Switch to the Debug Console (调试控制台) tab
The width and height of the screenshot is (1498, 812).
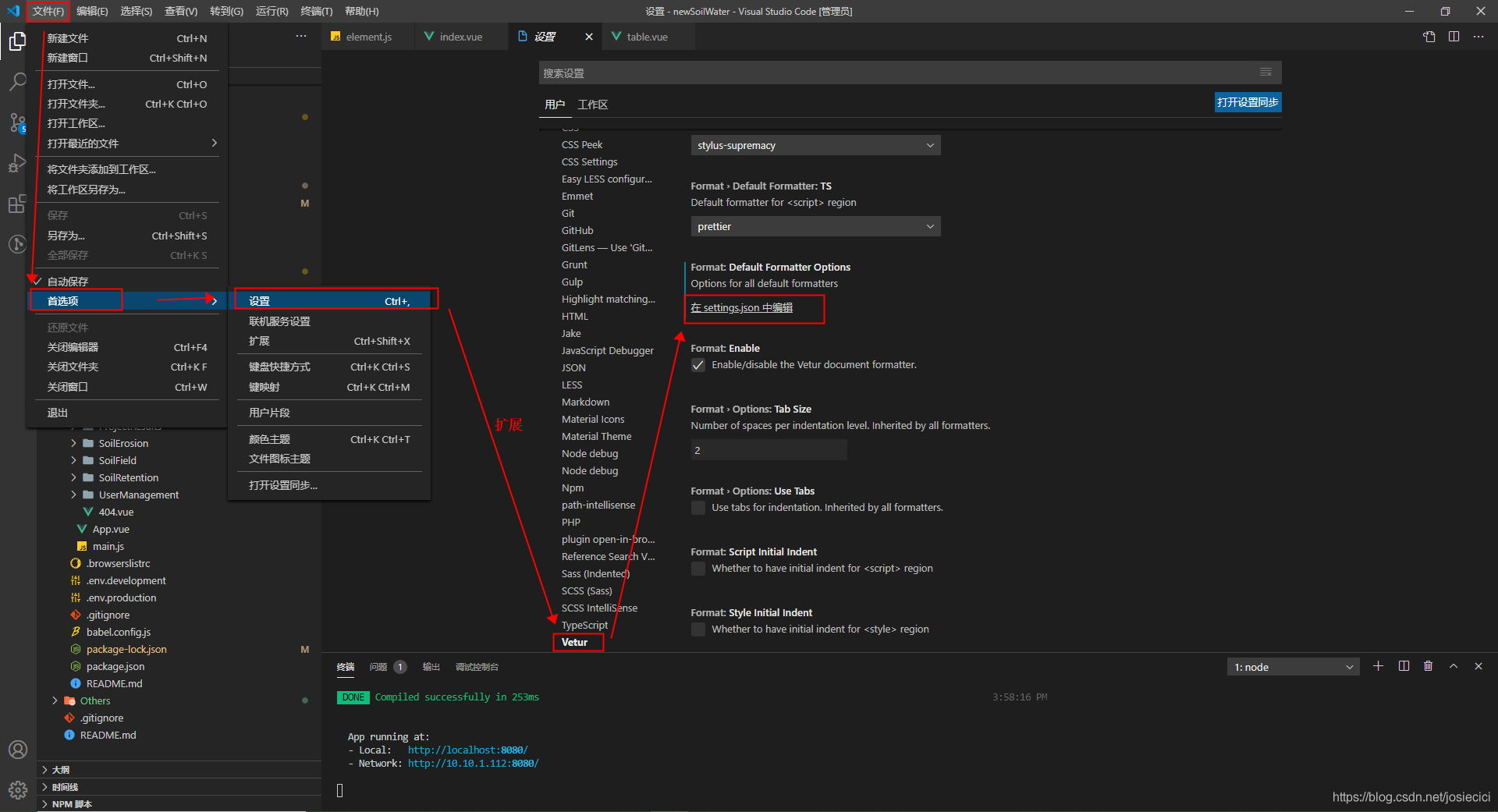click(477, 667)
